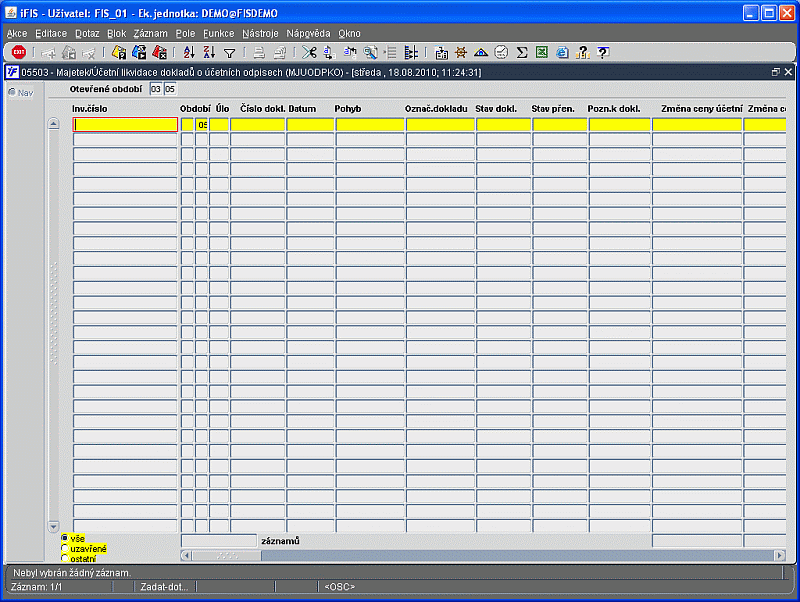Click the column layout icon in toolbar

[x=411, y=52]
